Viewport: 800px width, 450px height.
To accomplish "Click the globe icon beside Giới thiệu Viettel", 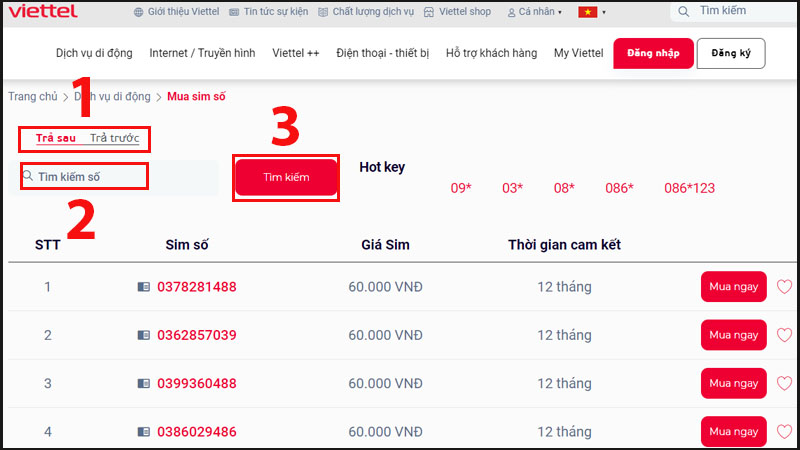I will 138,12.
